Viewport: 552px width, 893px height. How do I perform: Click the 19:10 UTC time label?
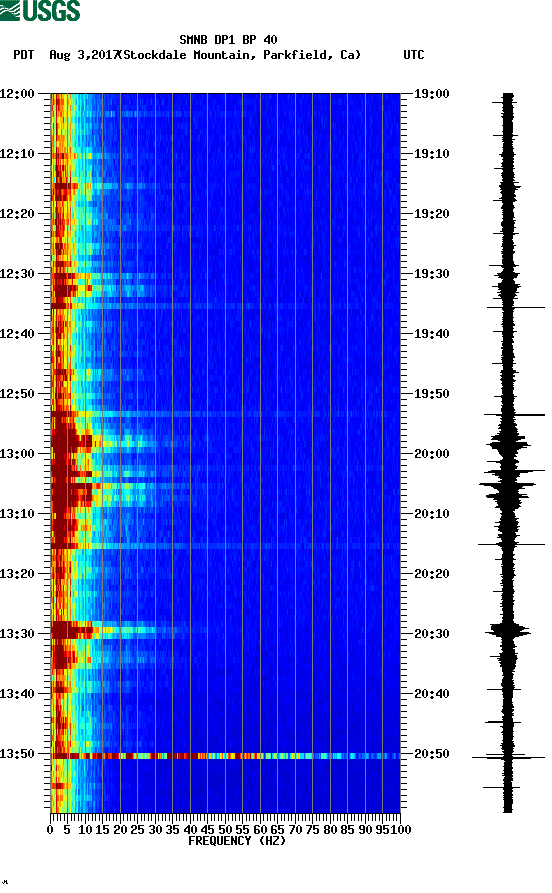point(431,153)
